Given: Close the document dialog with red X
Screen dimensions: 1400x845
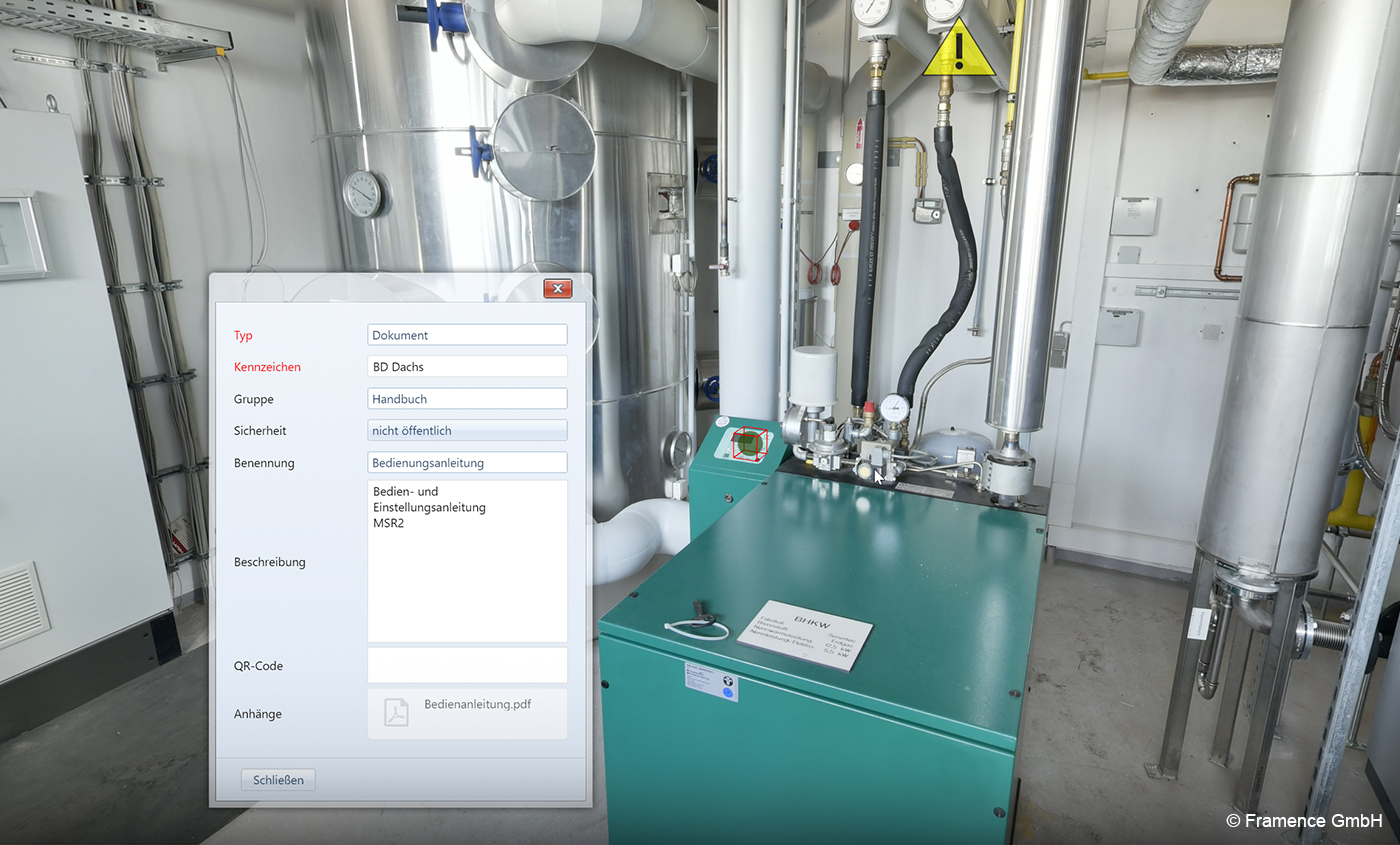Looking at the screenshot, I should point(557,289).
